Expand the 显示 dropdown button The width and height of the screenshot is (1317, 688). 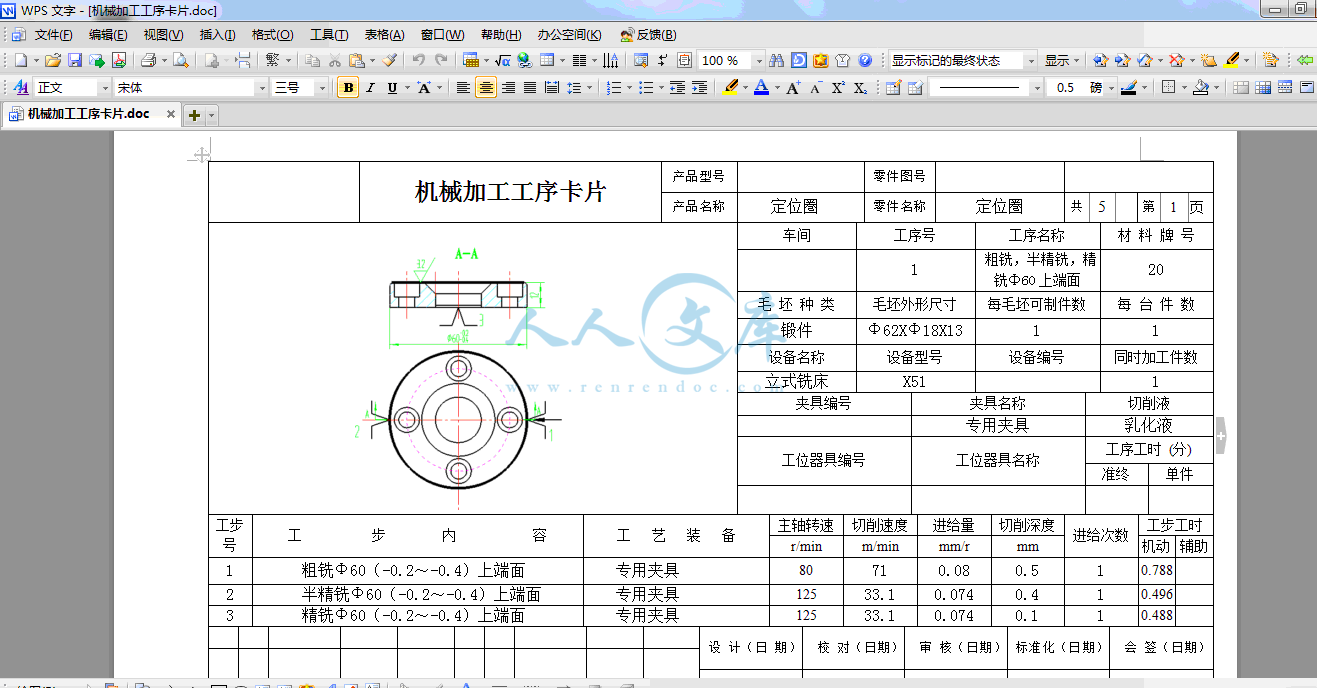click(x=1063, y=60)
